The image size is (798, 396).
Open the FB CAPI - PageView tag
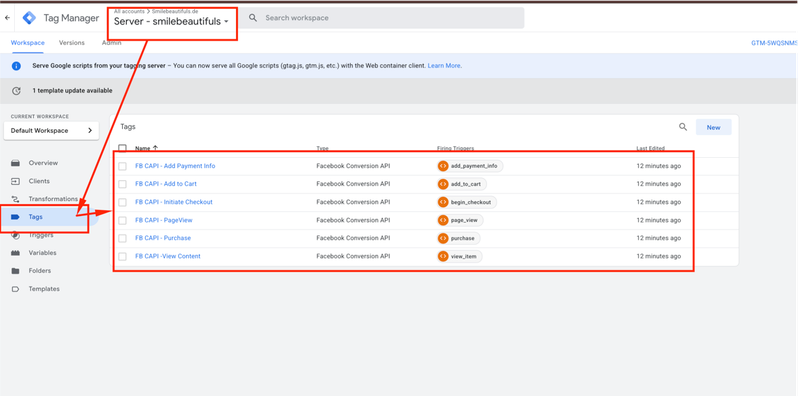tap(163, 220)
